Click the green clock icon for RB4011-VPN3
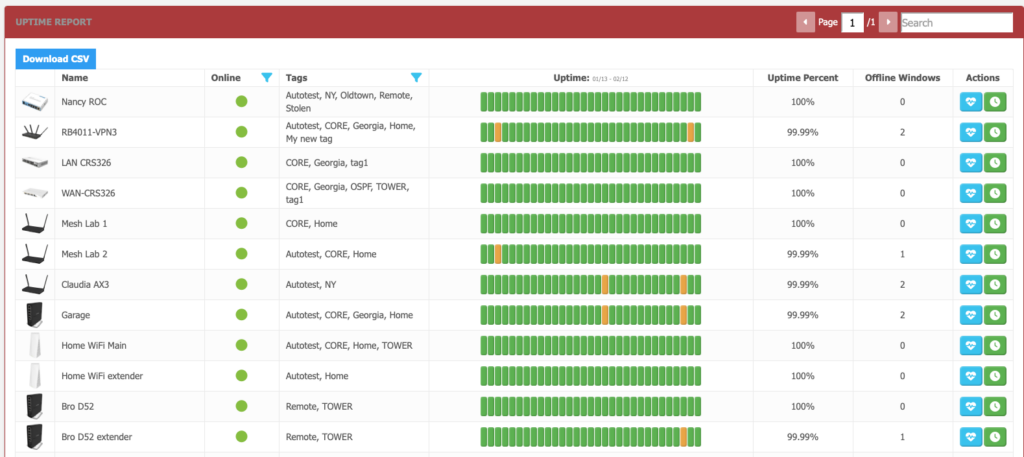Screen dimensions: 1024x457 (995, 132)
